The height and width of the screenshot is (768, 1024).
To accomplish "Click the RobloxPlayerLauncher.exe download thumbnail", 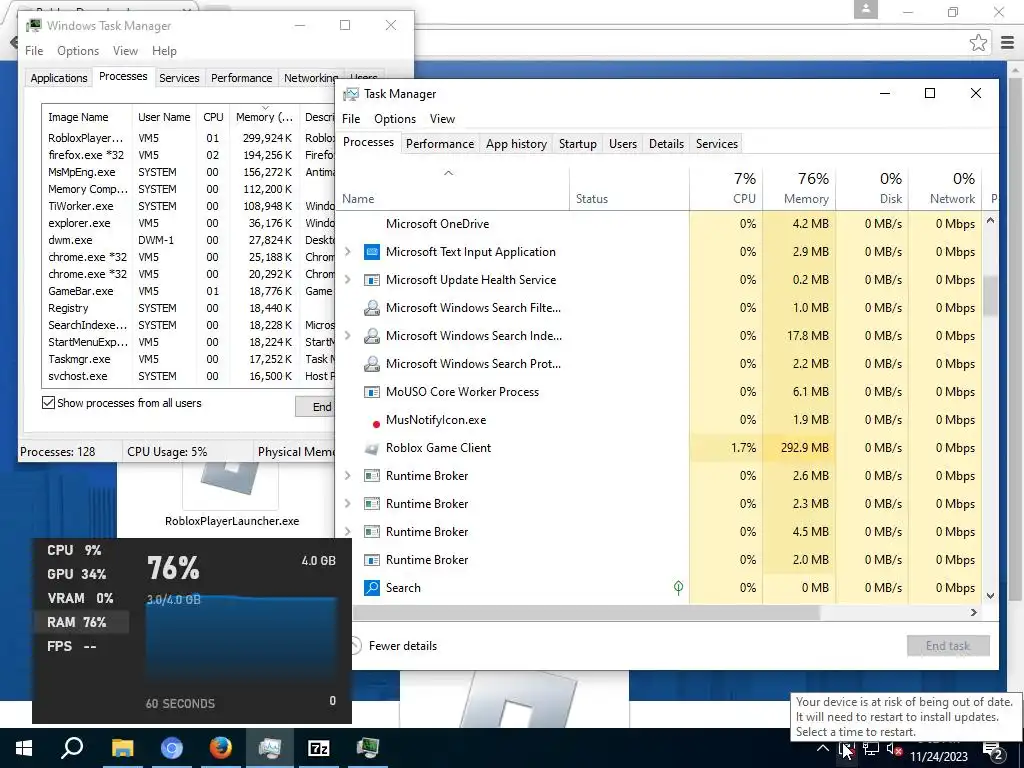I will pos(231,487).
